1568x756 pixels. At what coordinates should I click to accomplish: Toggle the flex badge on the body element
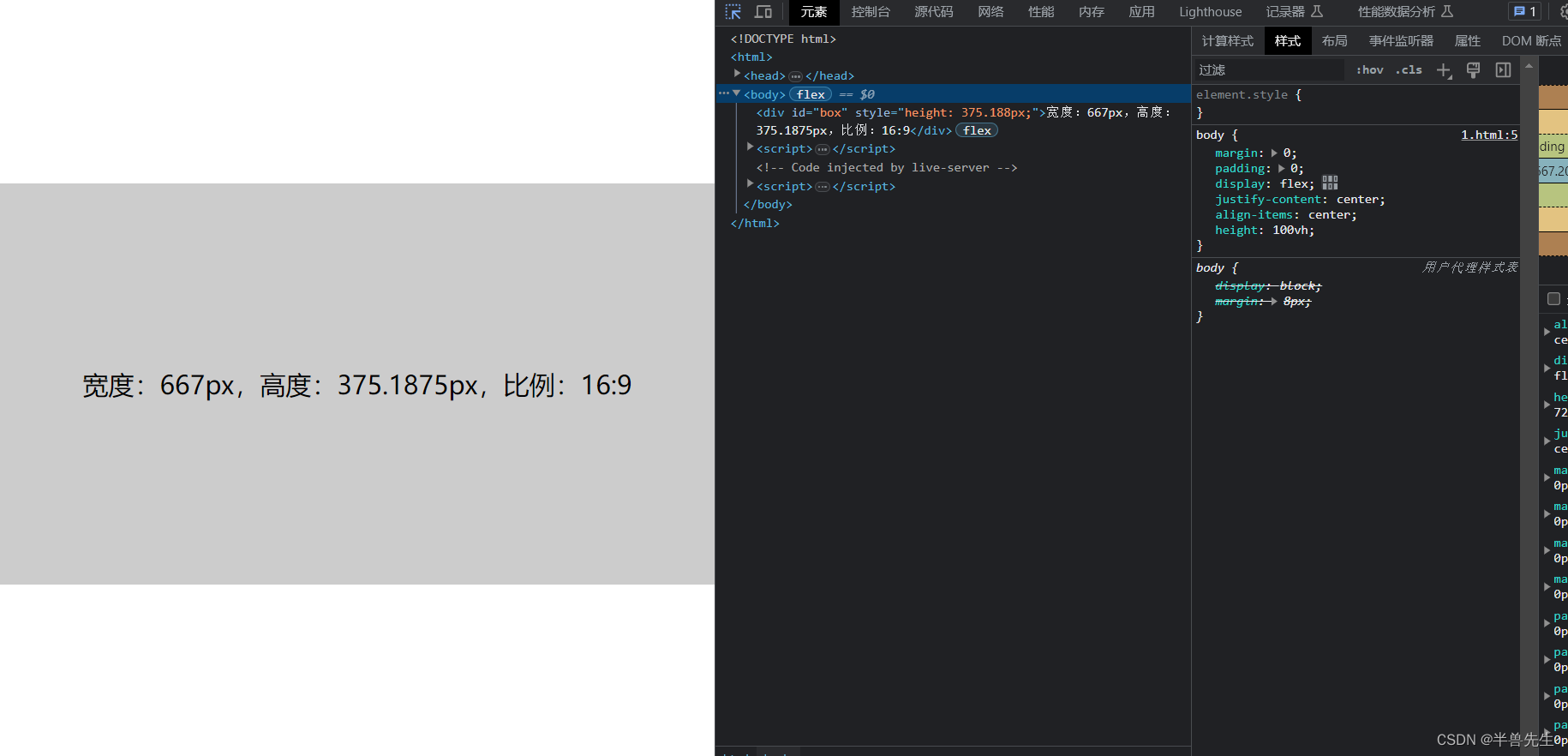click(x=811, y=94)
